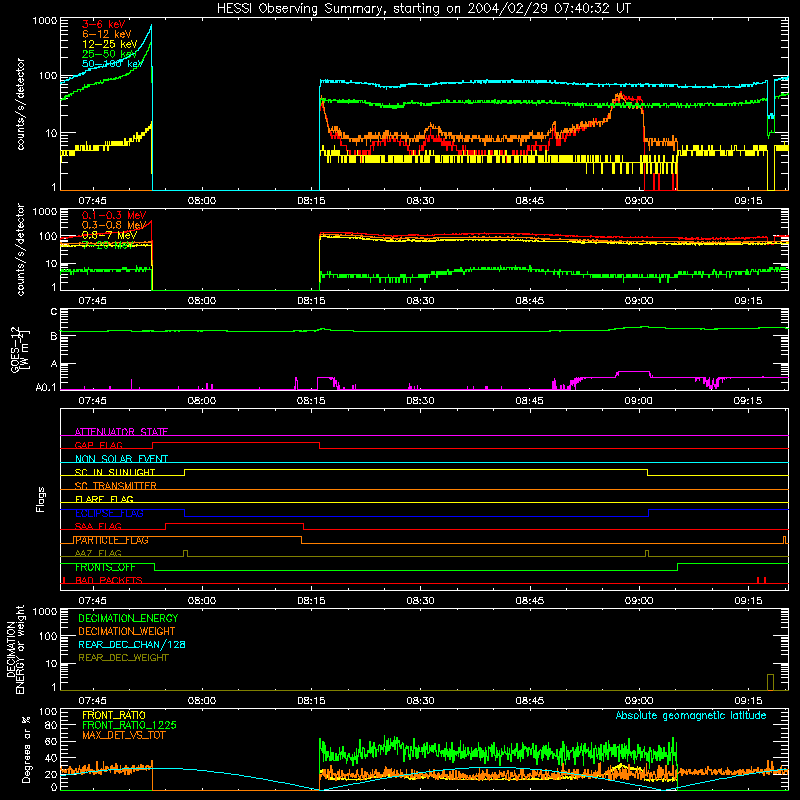This screenshot has width=800, height=800.
Task: Click the FRONTS_OFF flag label
Action: [x=105, y=567]
